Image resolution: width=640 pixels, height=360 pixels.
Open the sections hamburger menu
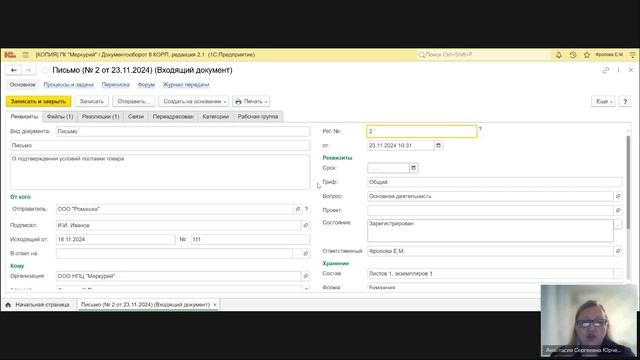25,55
